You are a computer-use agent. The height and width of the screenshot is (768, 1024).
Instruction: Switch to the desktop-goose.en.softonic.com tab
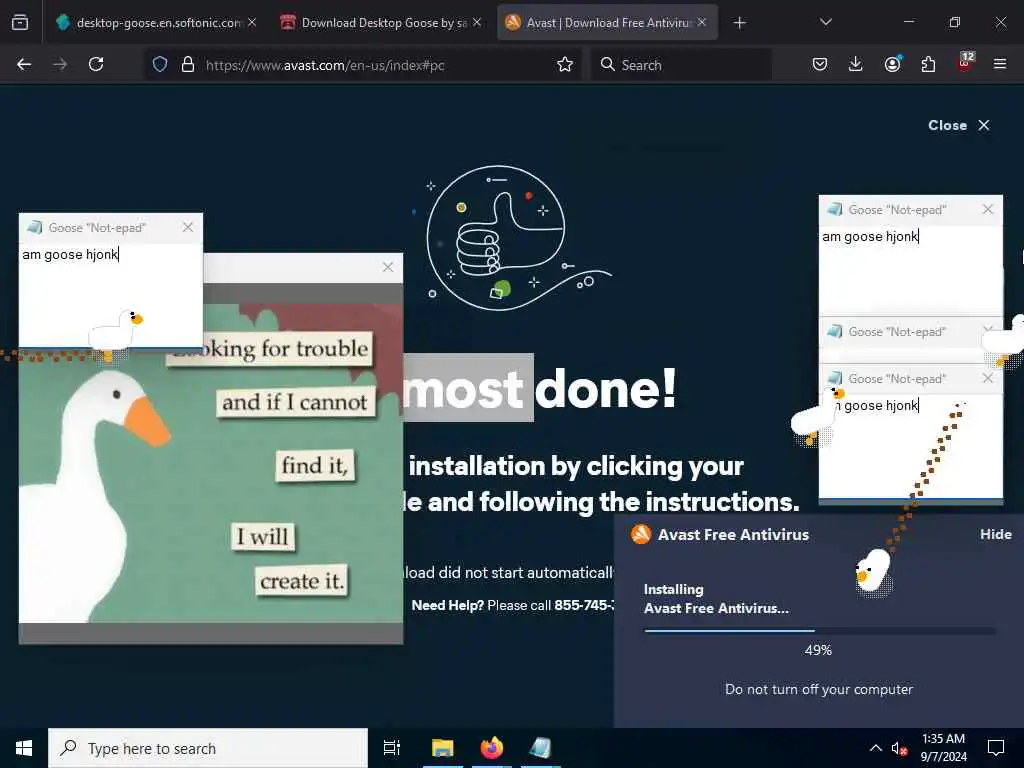(x=156, y=22)
